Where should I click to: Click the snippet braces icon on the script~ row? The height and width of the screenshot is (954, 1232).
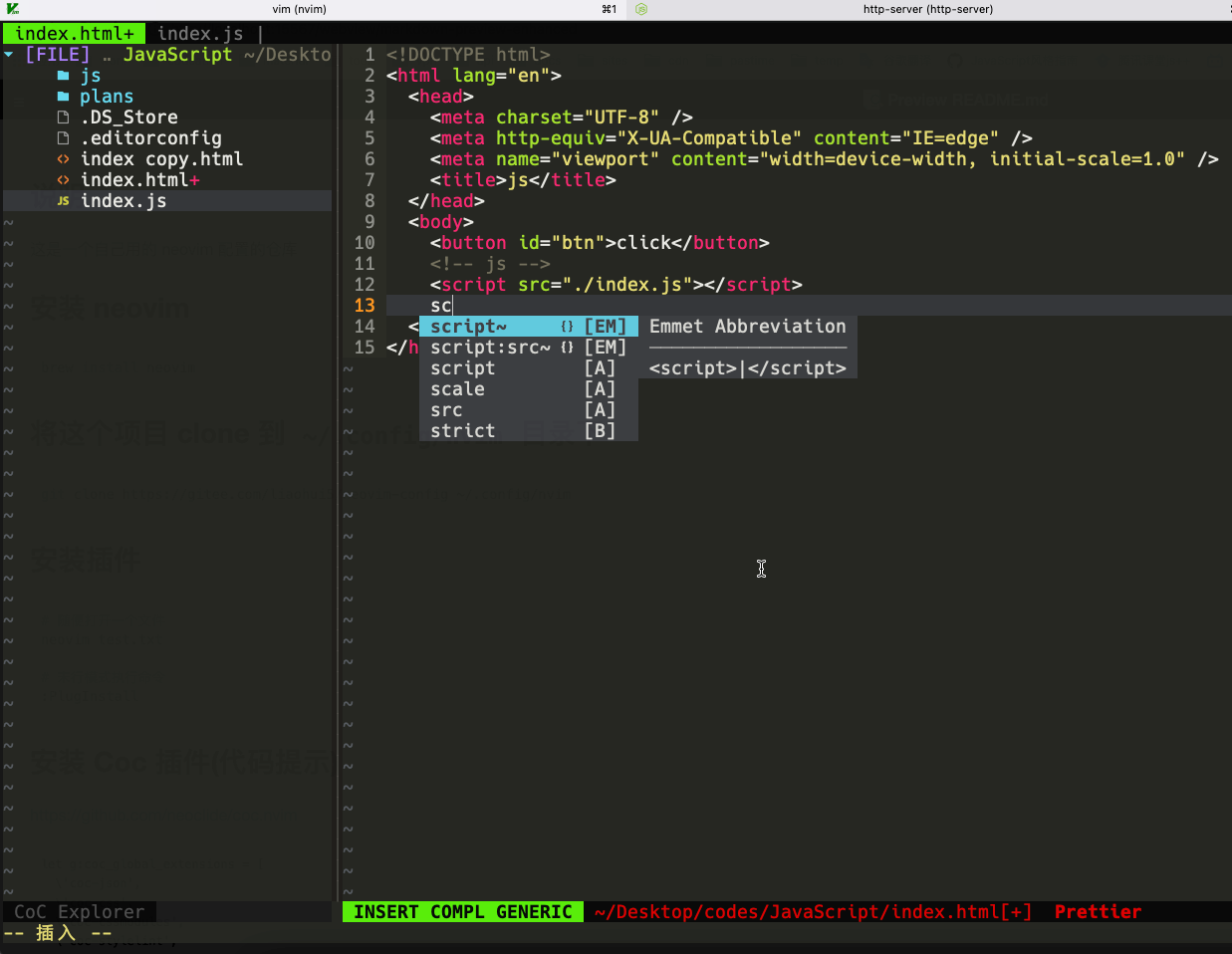tap(567, 327)
